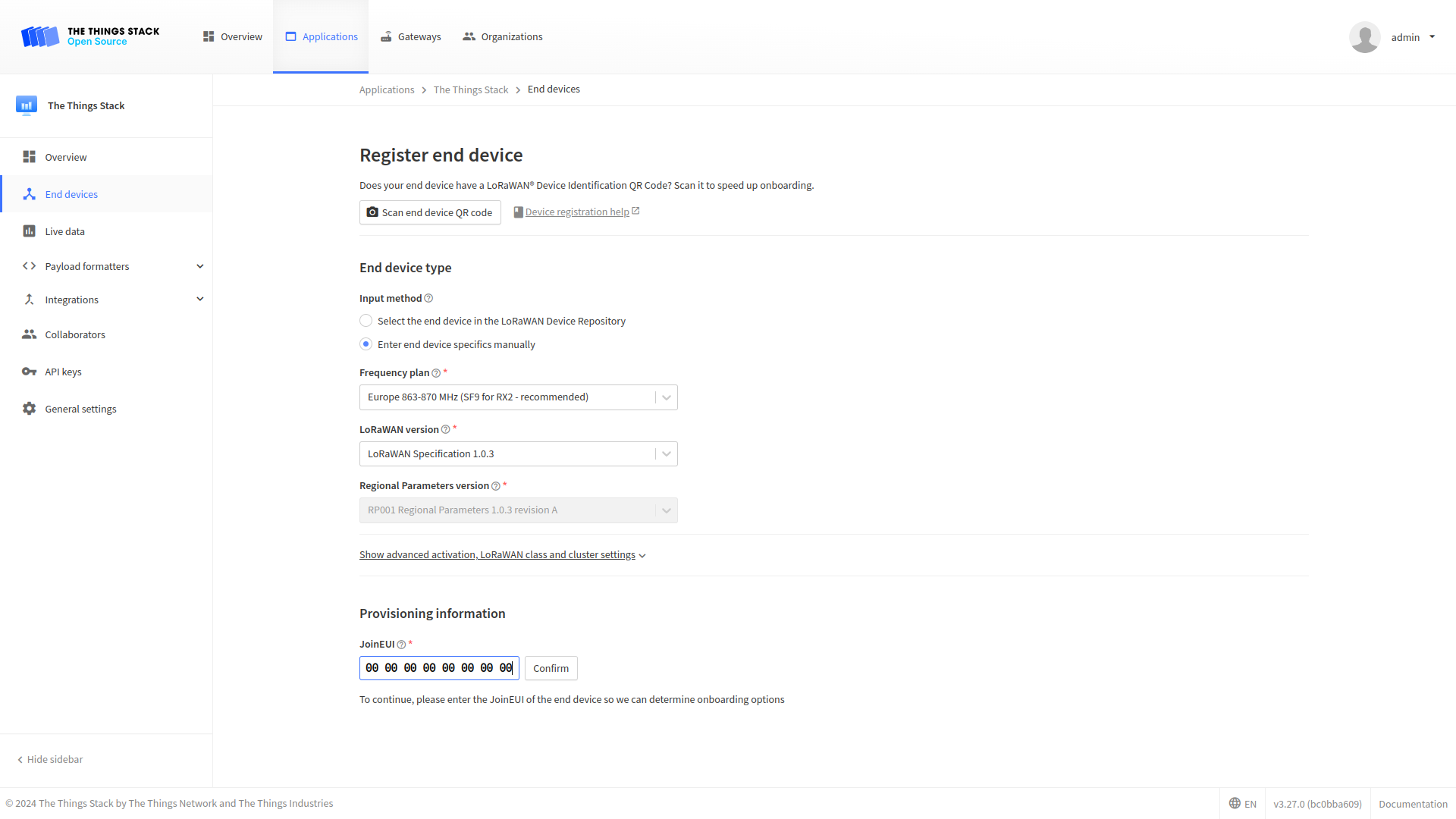This screenshot has width=1456, height=819.
Task: Click EN language selector in footer
Action: pos(1243,804)
